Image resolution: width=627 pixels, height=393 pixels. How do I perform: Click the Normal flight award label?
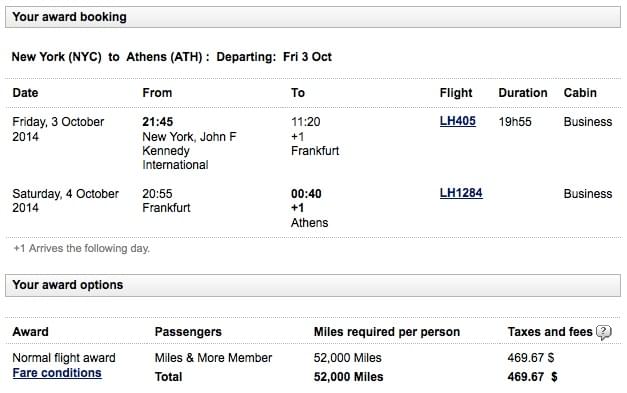point(64,358)
